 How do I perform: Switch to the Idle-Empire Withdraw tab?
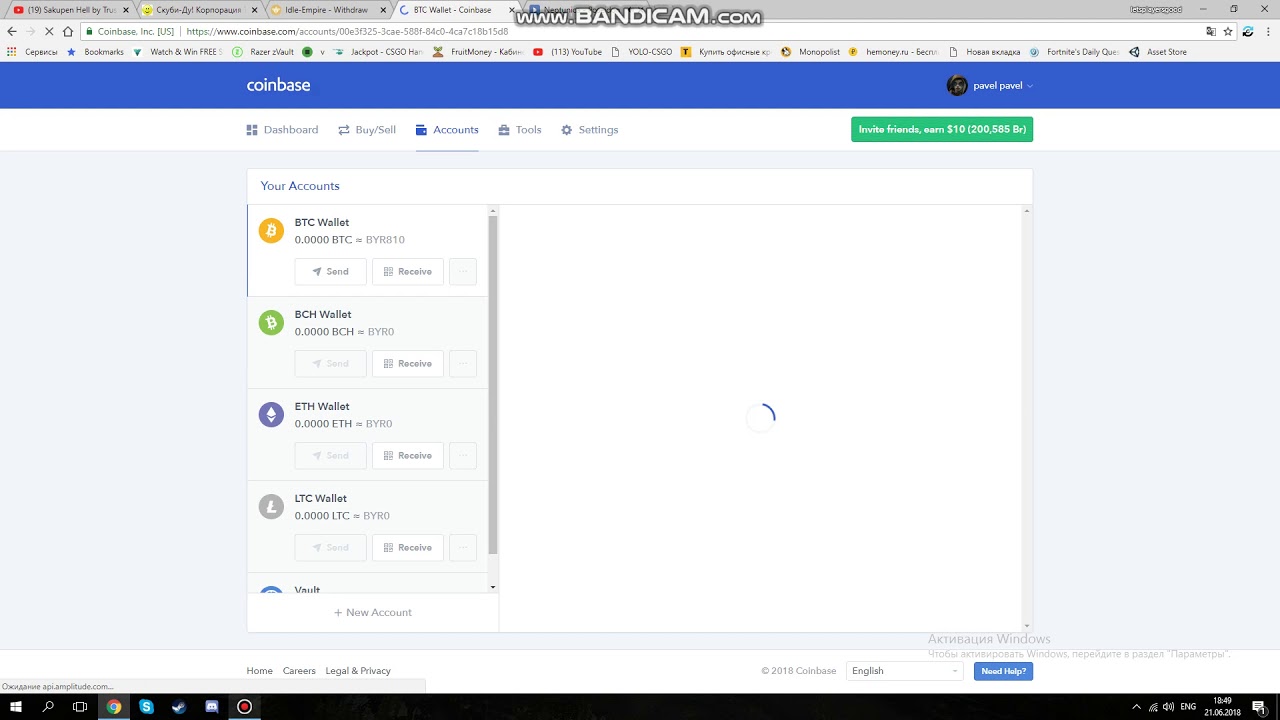tap(327, 10)
